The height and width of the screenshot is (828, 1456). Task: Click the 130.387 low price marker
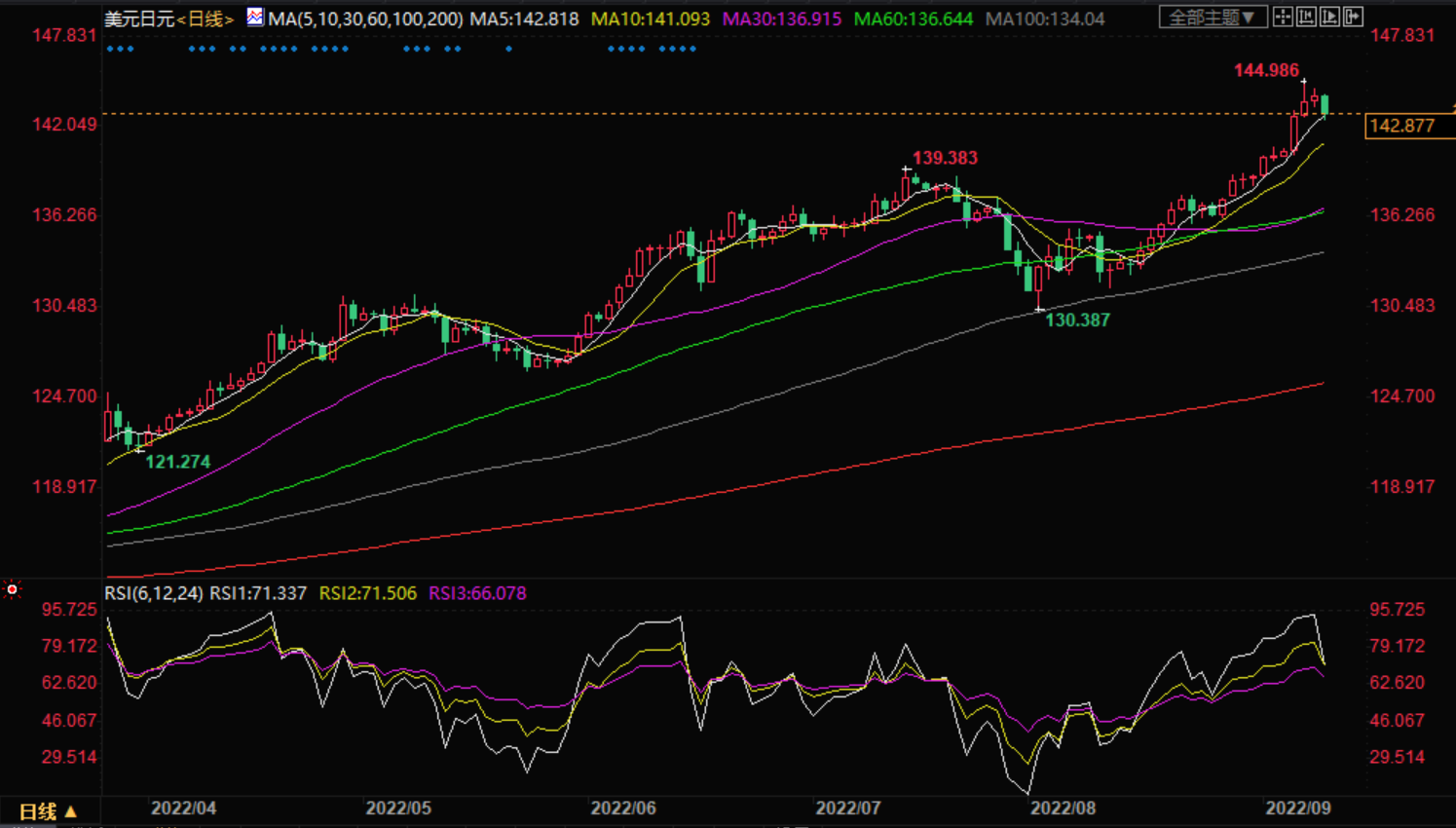coord(1077,320)
